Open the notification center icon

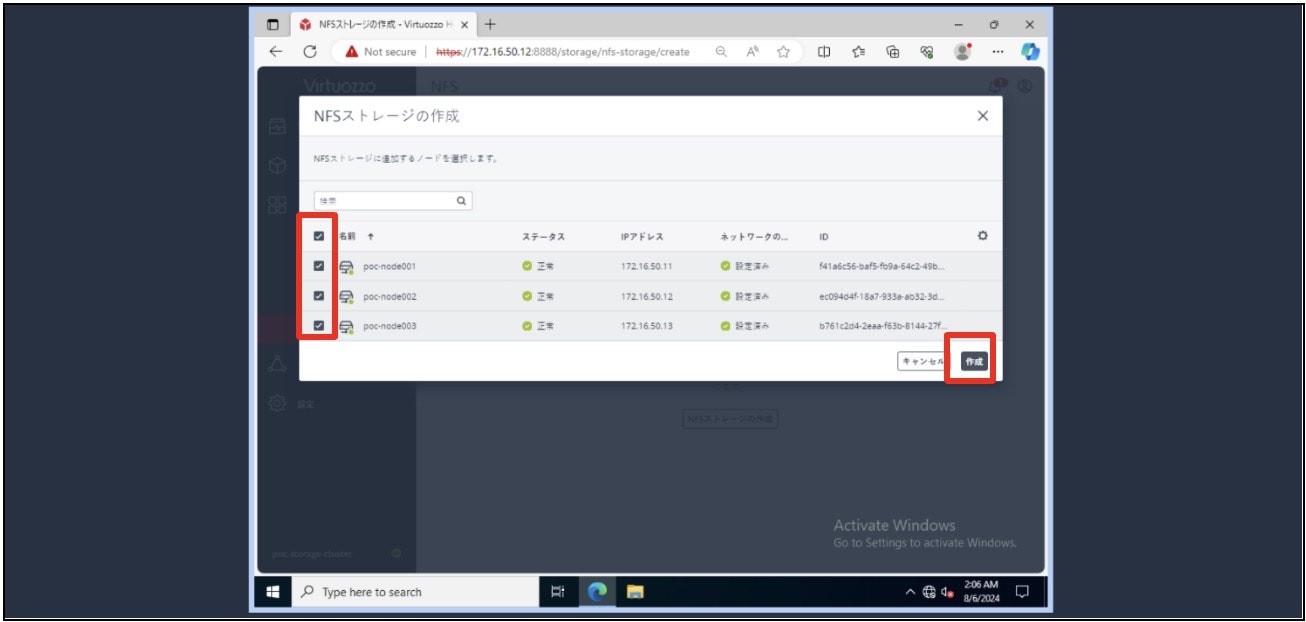1022,592
